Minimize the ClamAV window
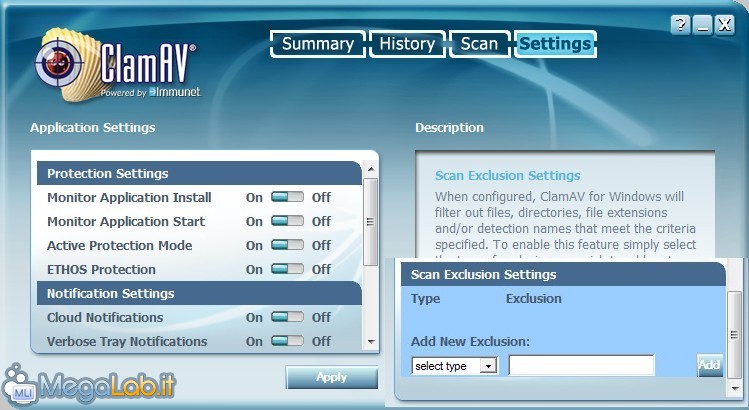The height and width of the screenshot is (410, 749). tap(703, 24)
